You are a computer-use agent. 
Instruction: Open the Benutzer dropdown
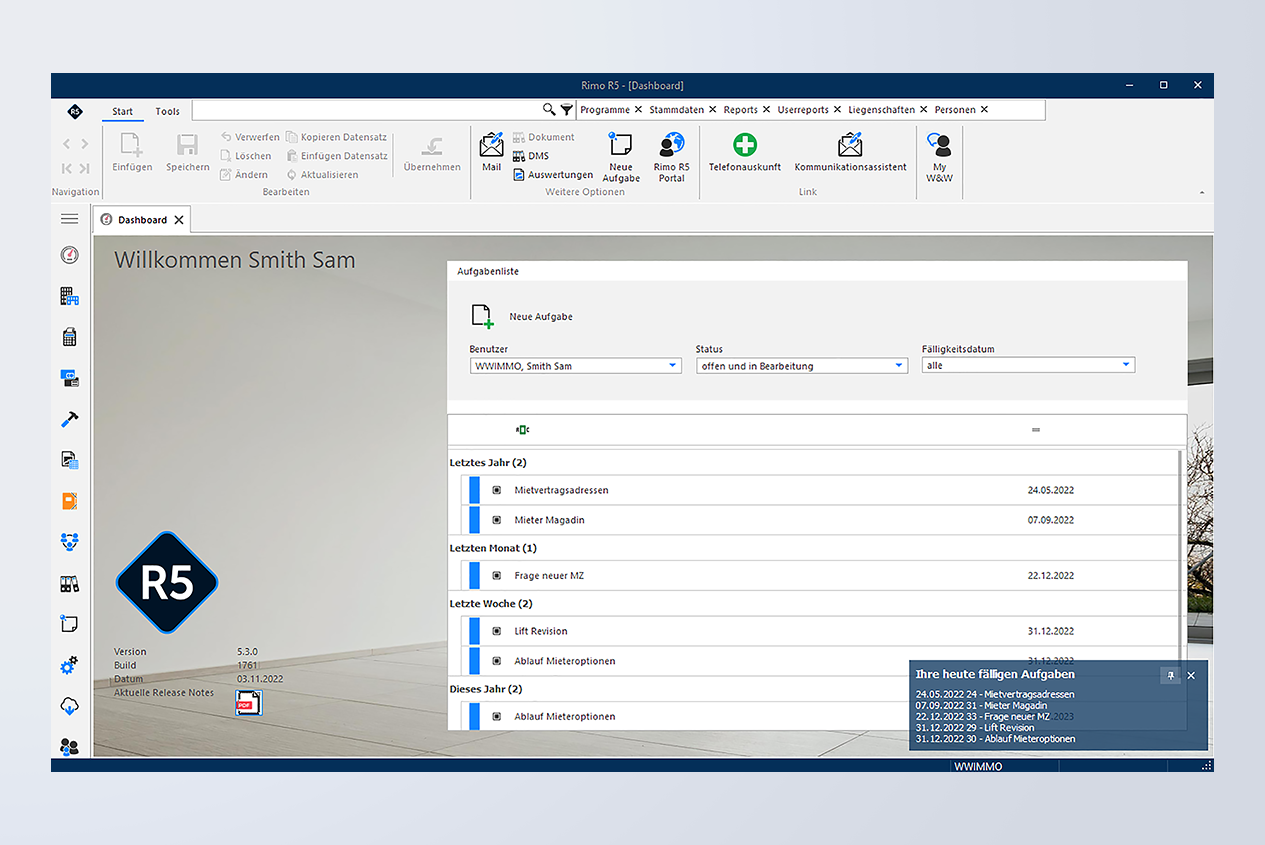click(x=673, y=365)
